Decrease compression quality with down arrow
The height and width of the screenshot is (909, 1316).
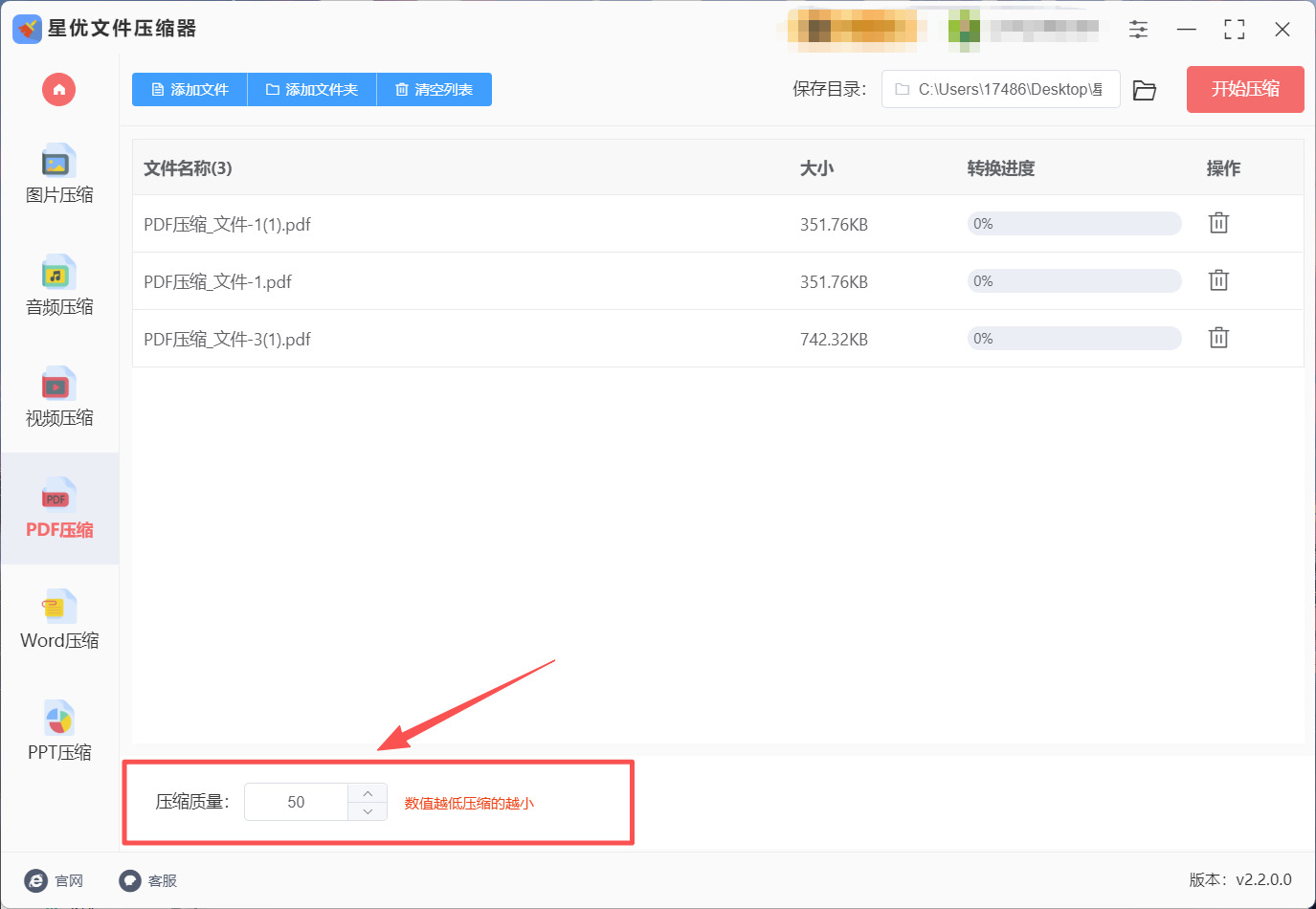point(368,811)
